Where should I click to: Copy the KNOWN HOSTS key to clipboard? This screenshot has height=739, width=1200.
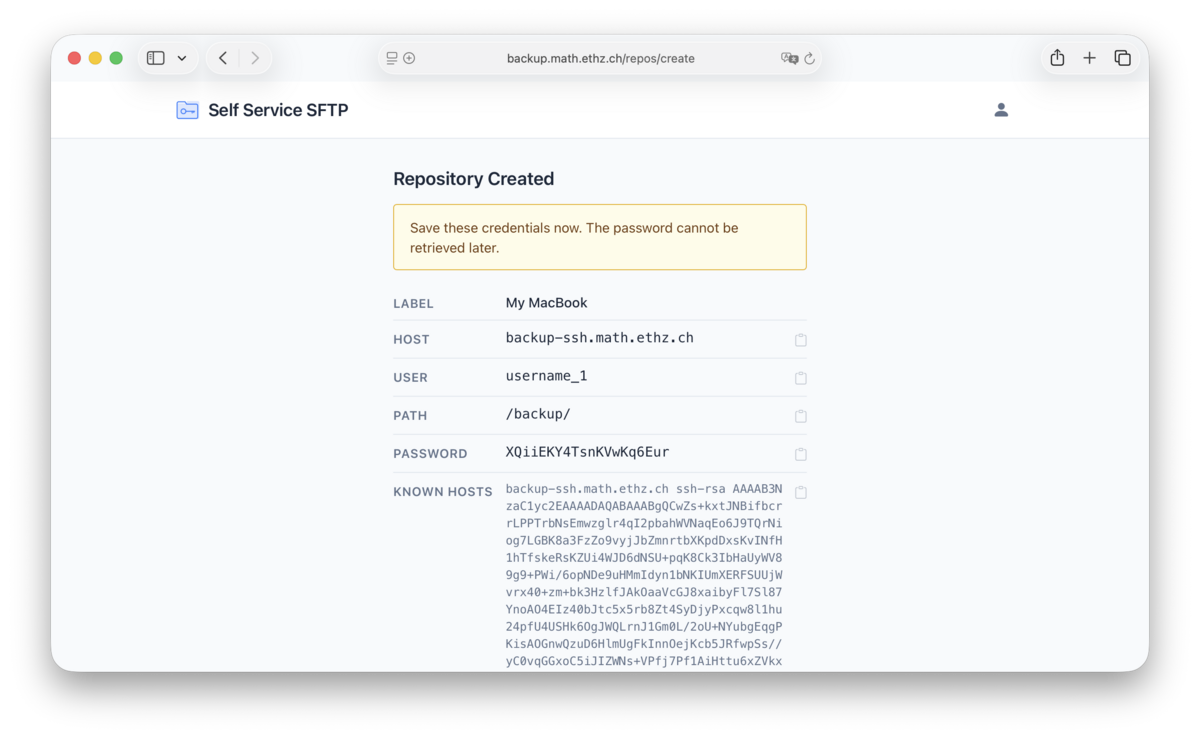coord(801,492)
